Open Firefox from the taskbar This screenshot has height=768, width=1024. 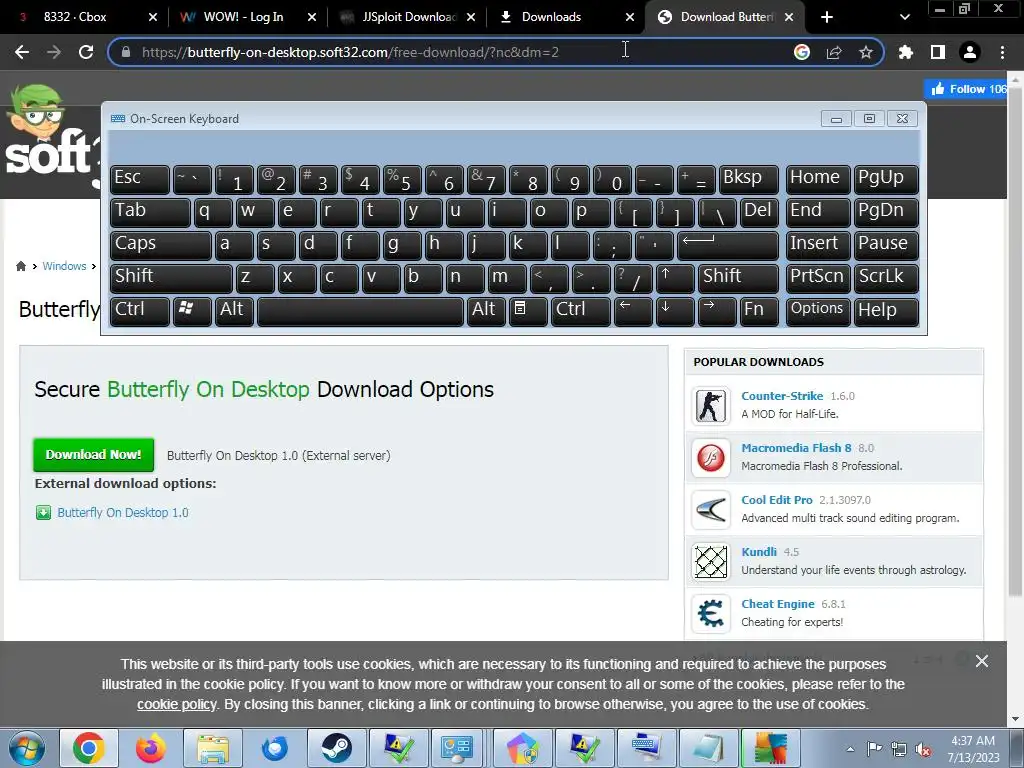pyautogui.click(x=151, y=748)
